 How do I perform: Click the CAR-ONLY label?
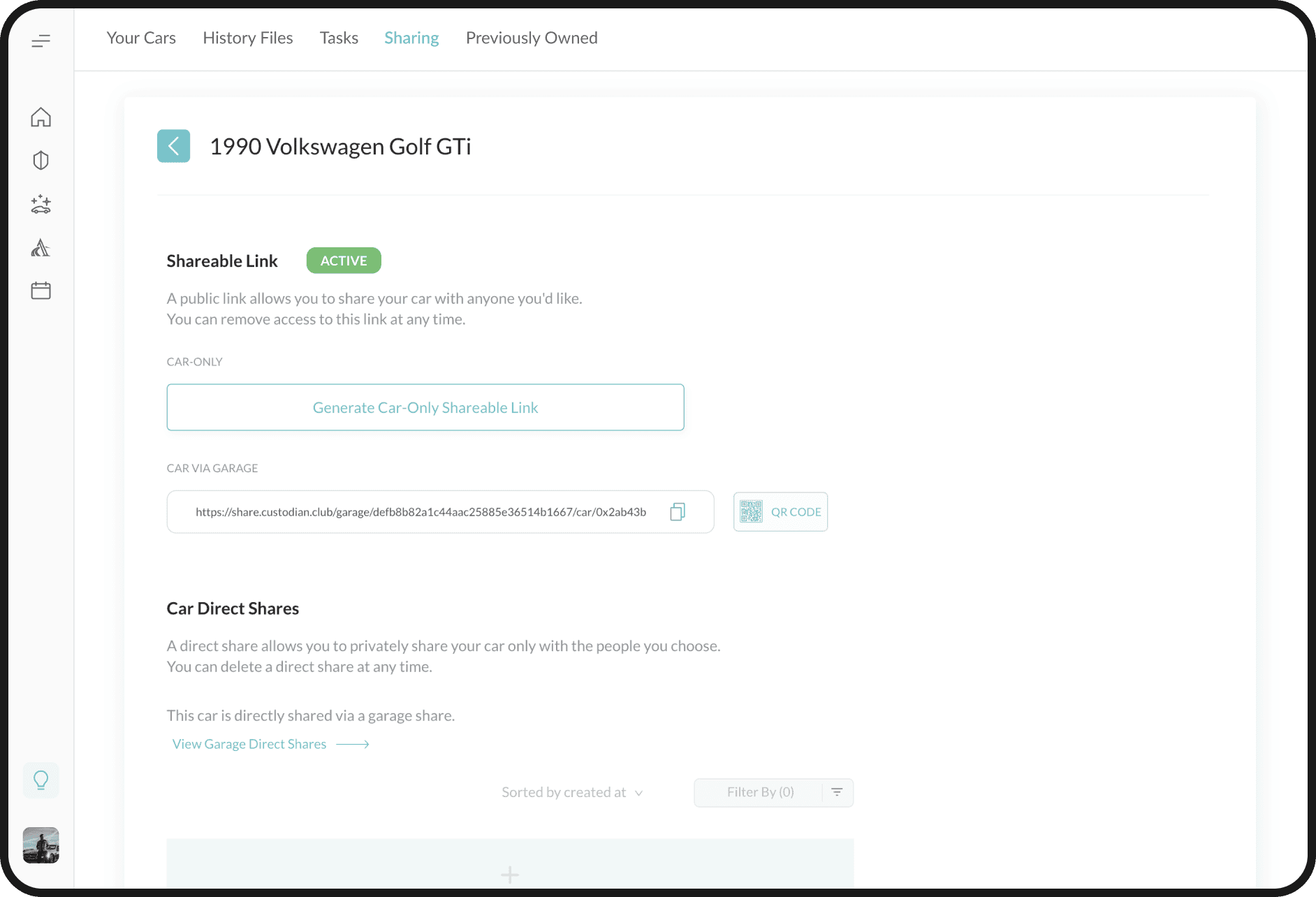pos(194,362)
